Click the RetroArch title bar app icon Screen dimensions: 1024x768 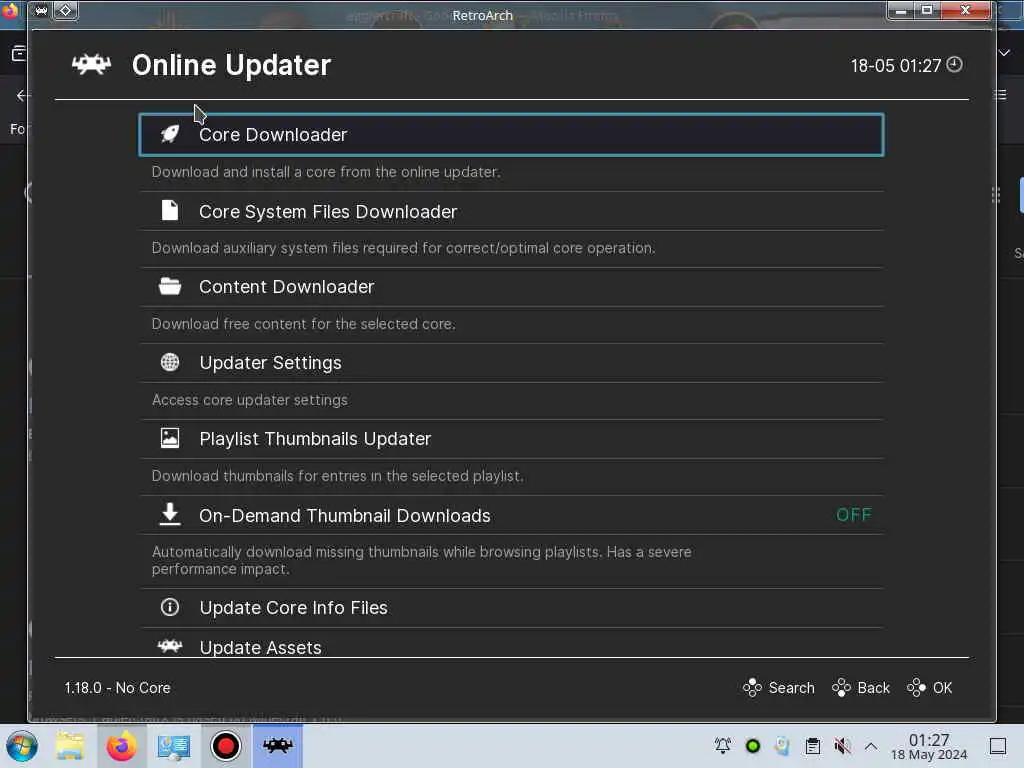40,10
